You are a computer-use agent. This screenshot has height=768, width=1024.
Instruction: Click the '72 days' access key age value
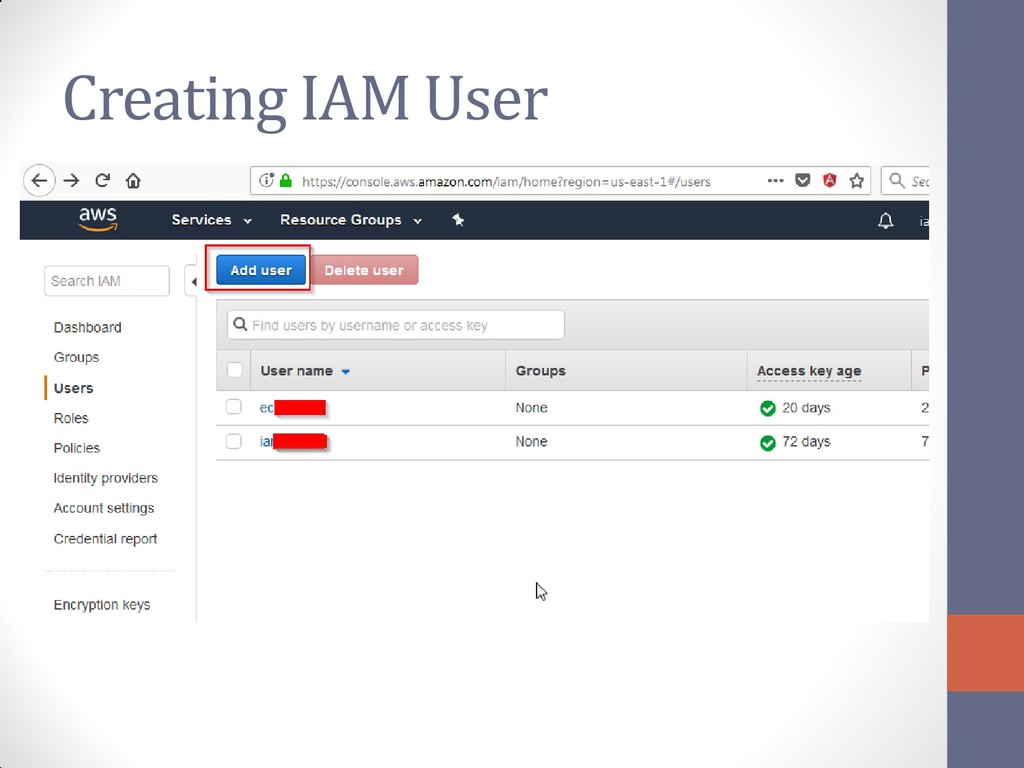pyautogui.click(x=807, y=441)
